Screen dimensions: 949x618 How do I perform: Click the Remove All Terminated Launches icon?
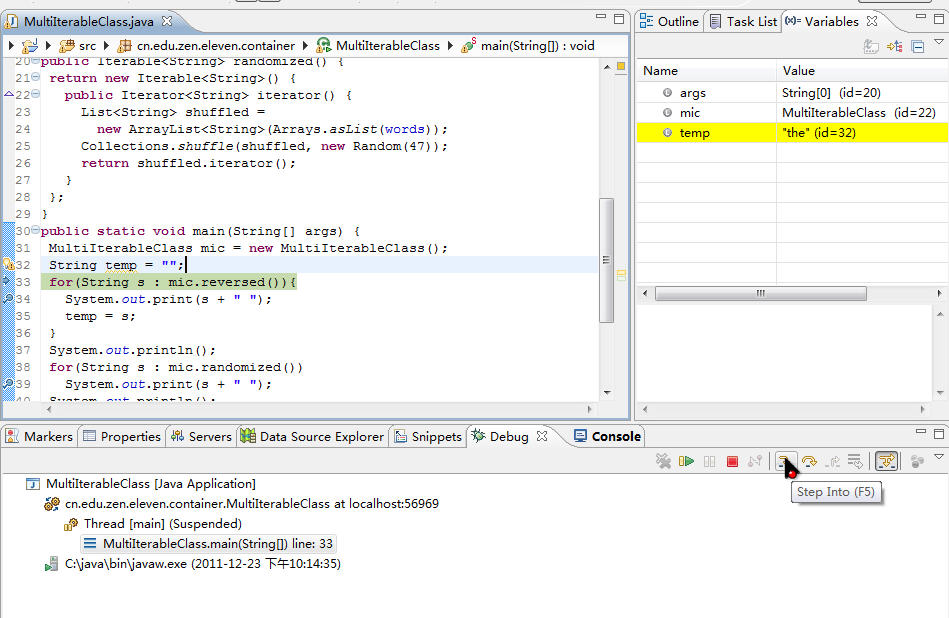point(662,461)
